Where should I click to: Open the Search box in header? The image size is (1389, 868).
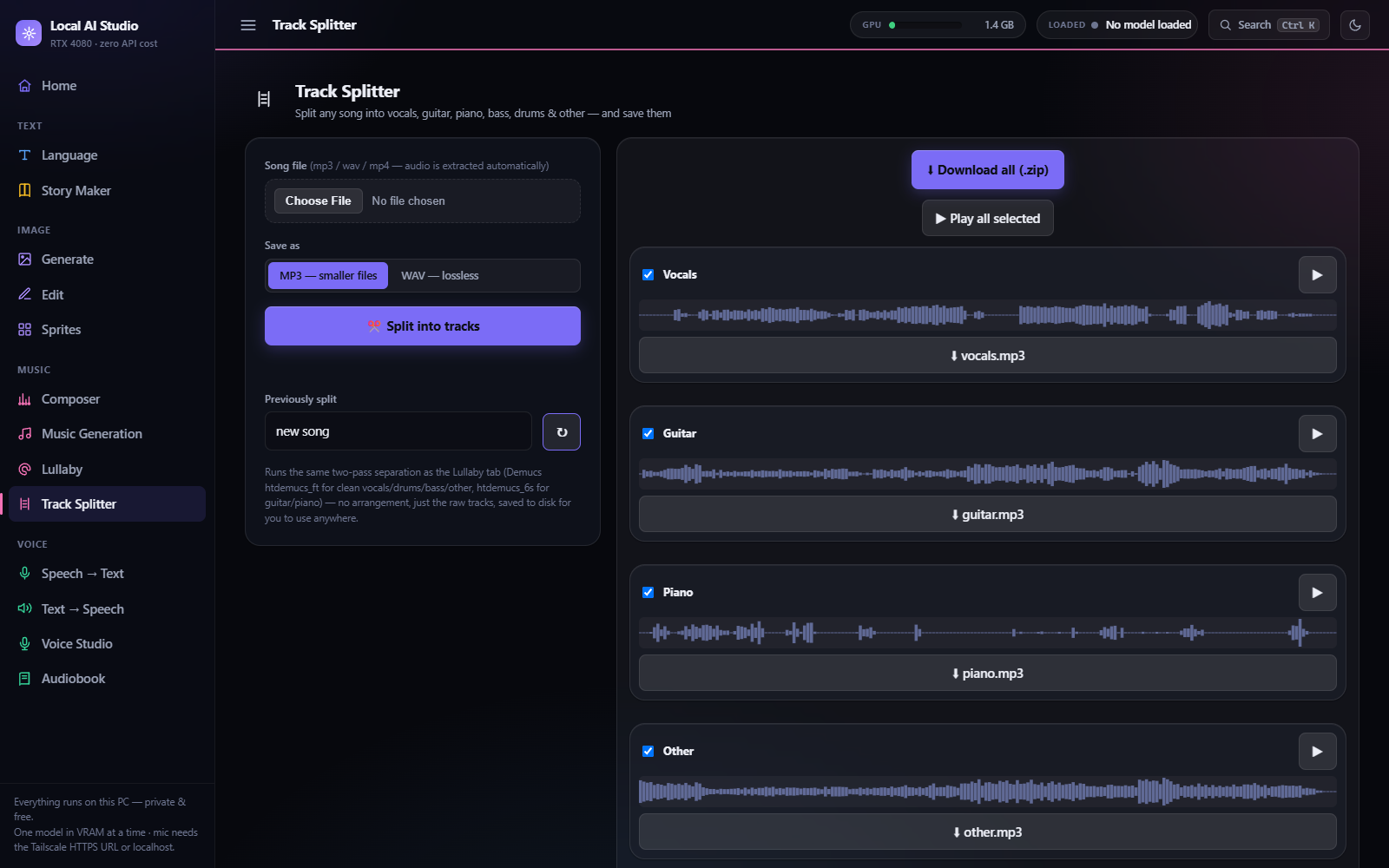1269,25
